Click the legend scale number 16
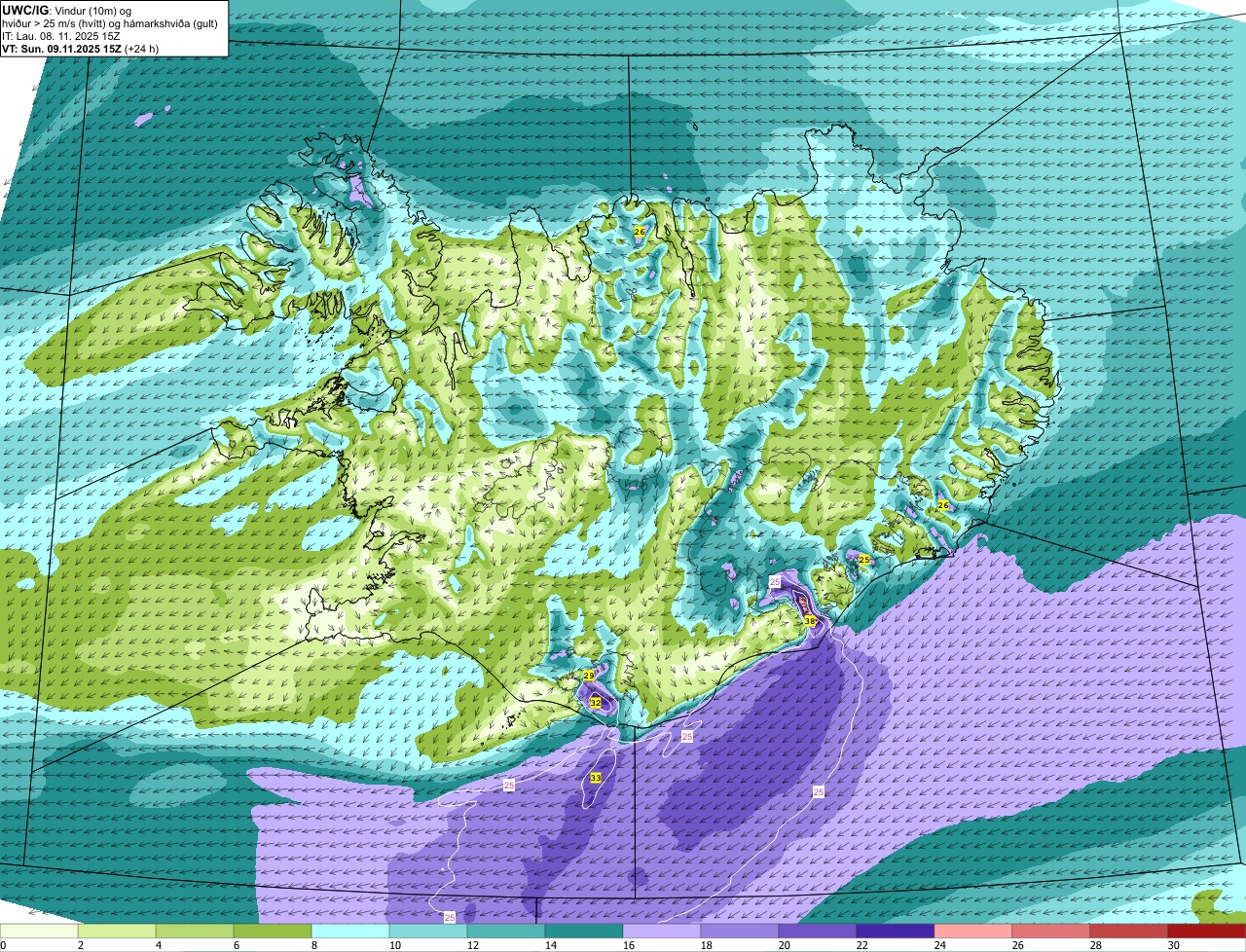 tap(628, 945)
